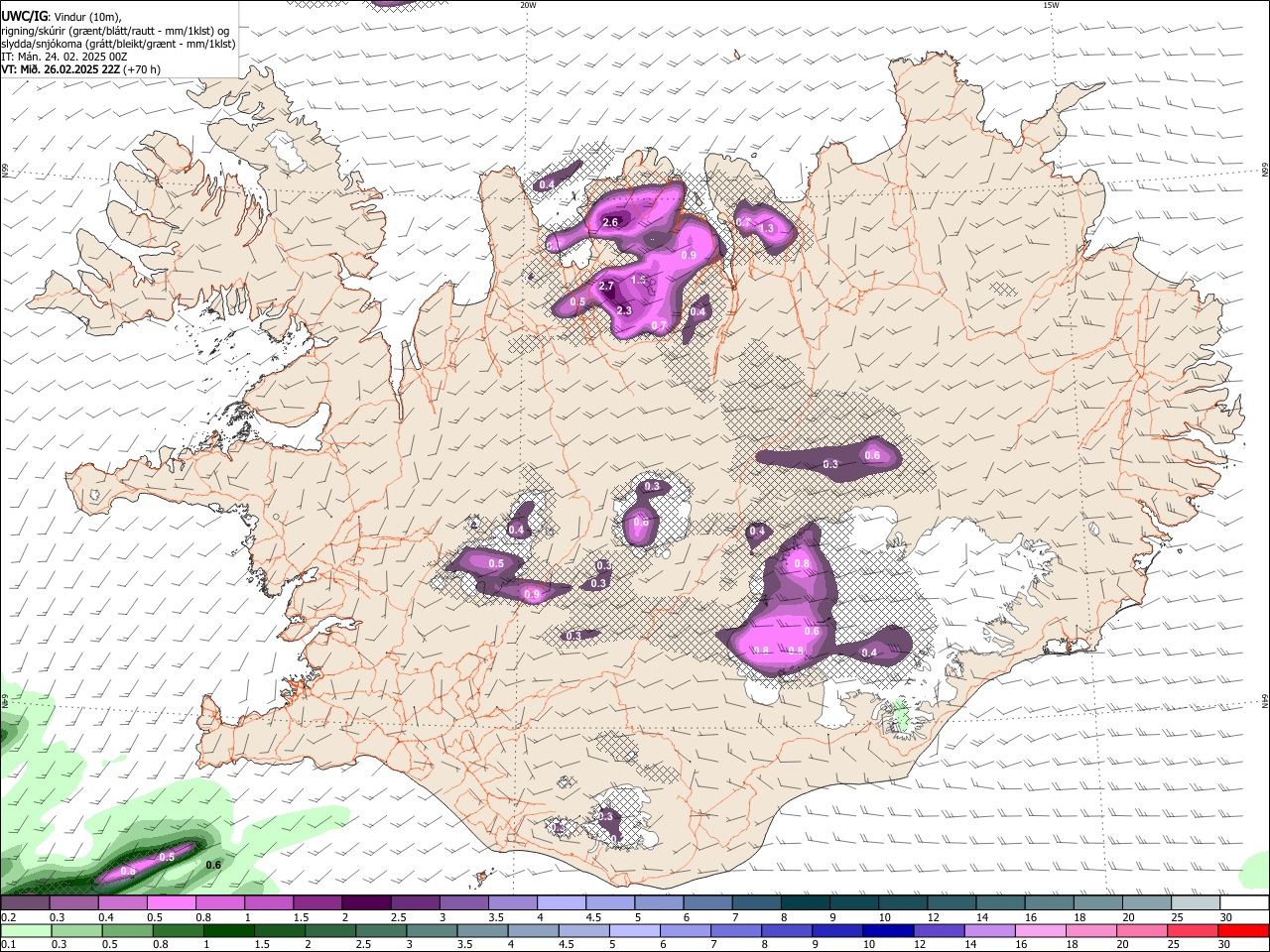The image size is (1270, 952).
Task: Click the 'UWC/IG: Vindur (10m)' title text
Action: tap(61, 17)
